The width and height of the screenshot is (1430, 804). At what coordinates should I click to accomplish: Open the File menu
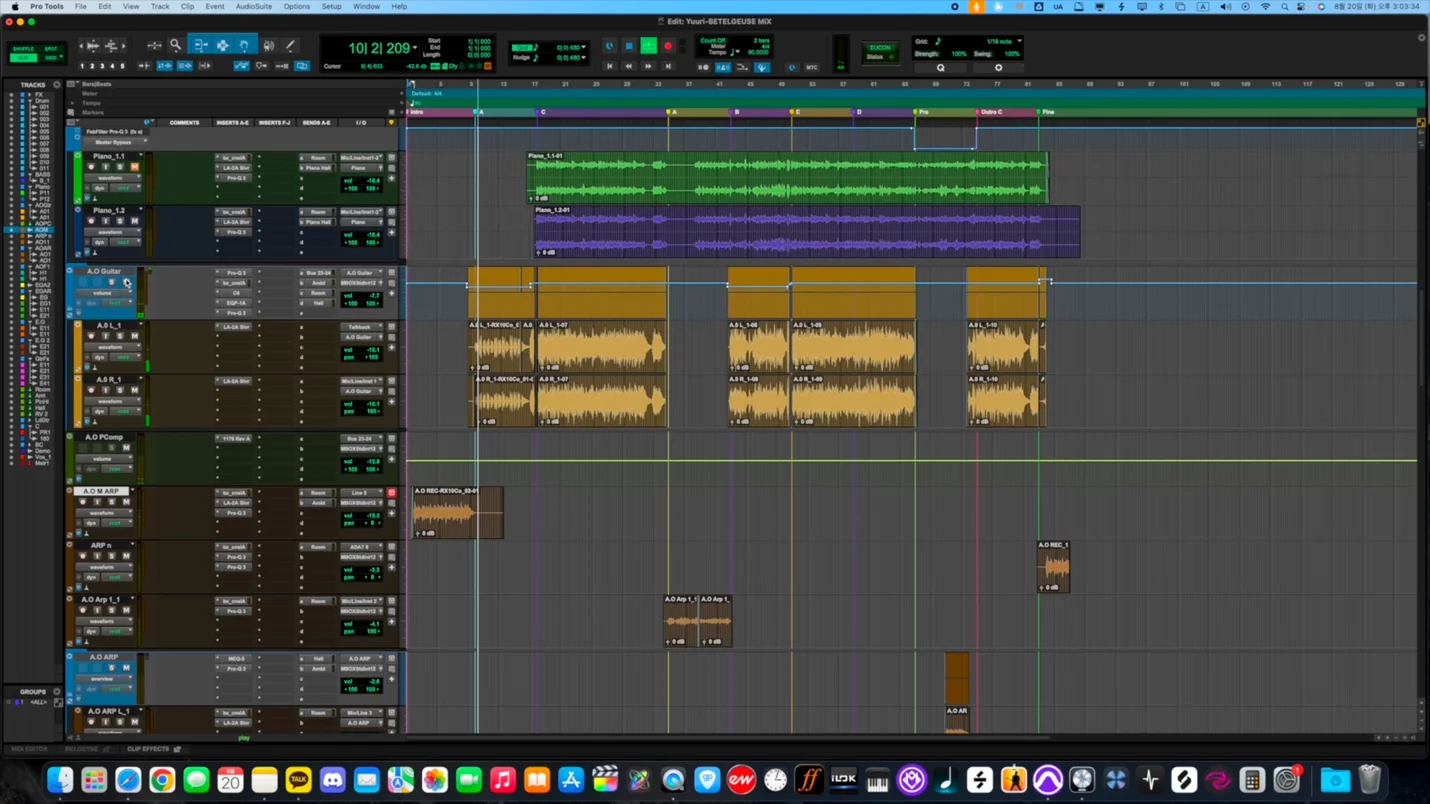point(80,6)
